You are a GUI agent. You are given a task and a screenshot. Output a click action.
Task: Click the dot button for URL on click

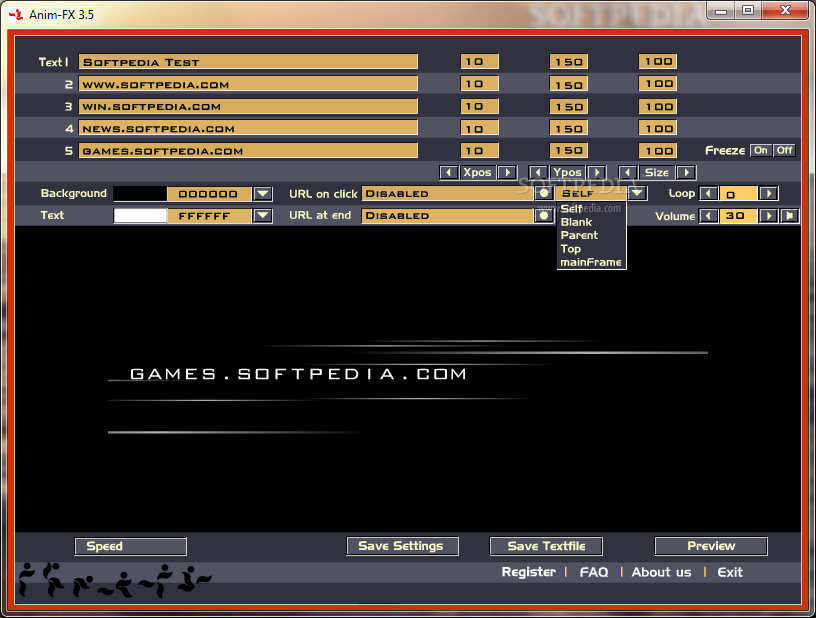coord(544,194)
